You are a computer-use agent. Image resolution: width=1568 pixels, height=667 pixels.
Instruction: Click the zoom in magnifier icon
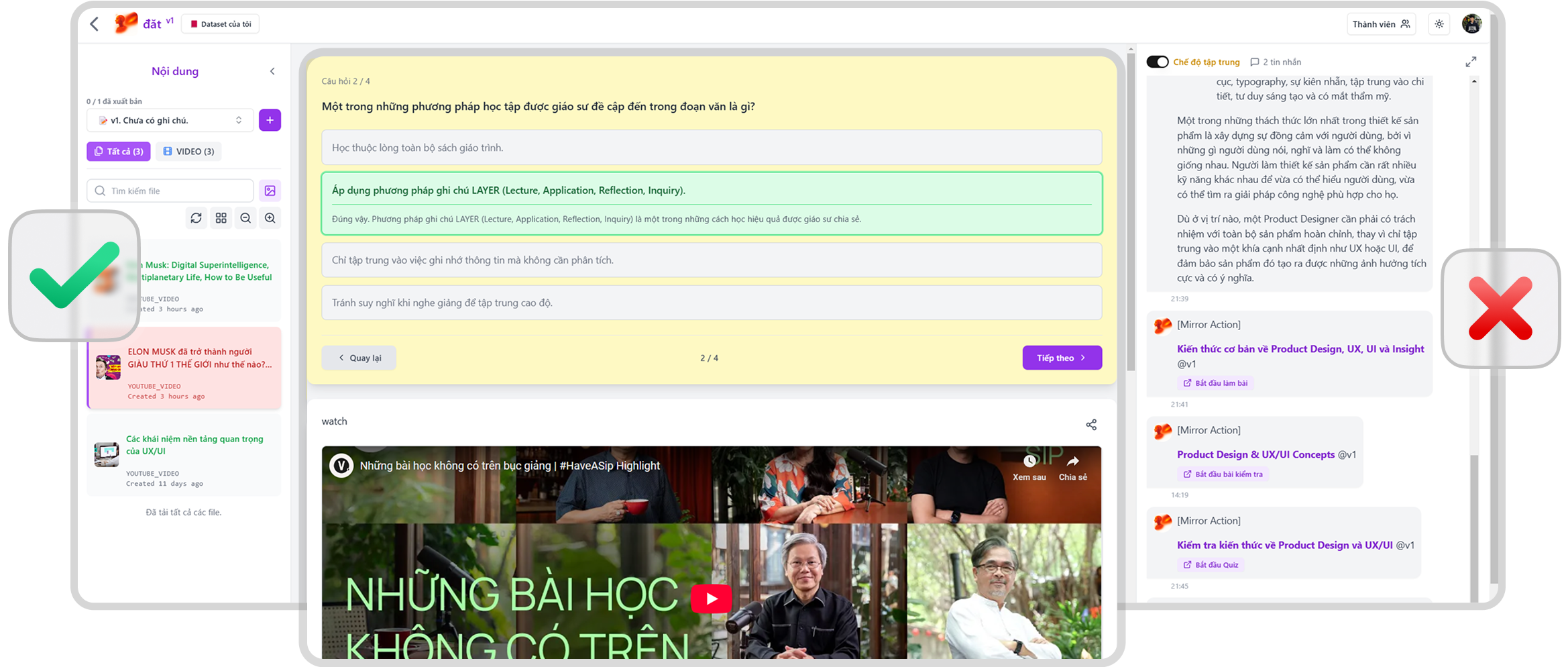click(270, 218)
